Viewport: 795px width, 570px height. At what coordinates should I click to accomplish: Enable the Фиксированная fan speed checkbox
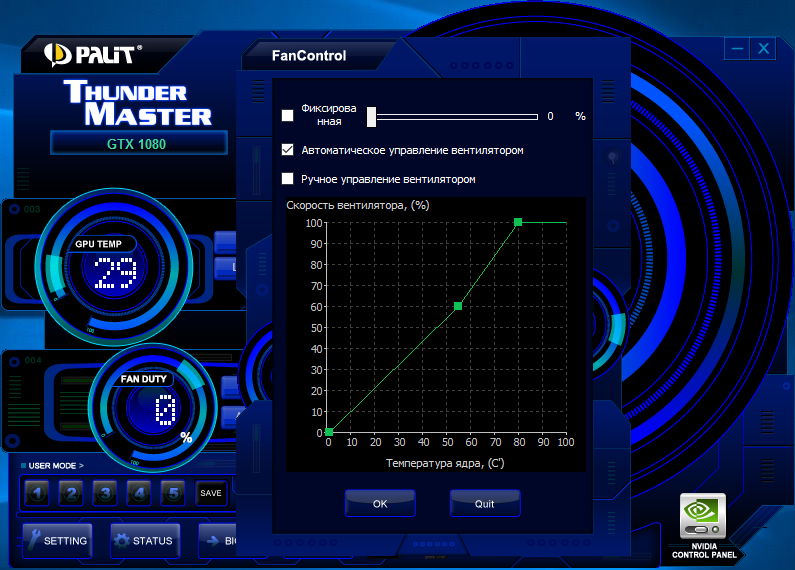point(287,116)
